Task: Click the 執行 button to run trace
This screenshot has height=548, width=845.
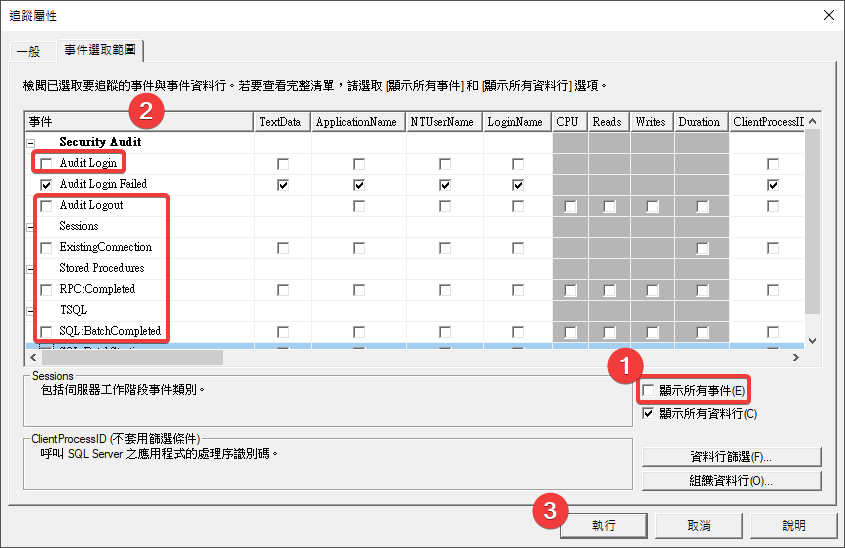Action: coord(603,525)
